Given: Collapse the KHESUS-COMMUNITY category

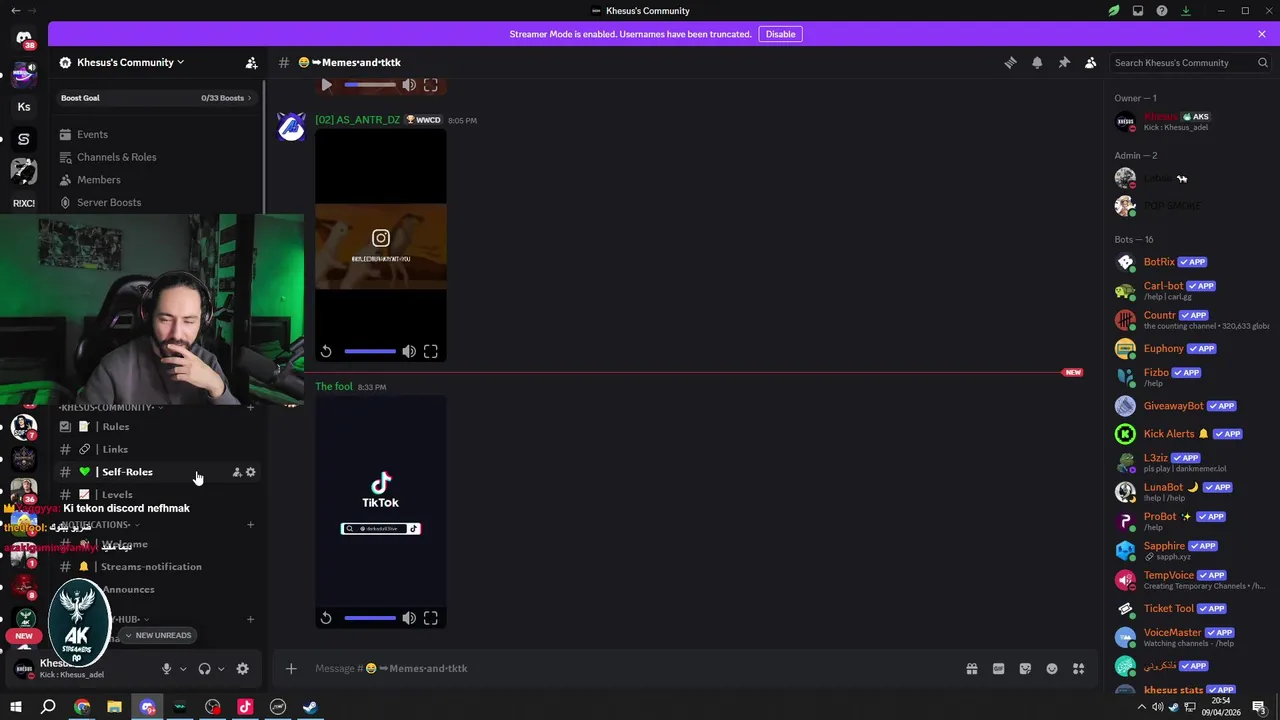Looking at the screenshot, I should 110,407.
